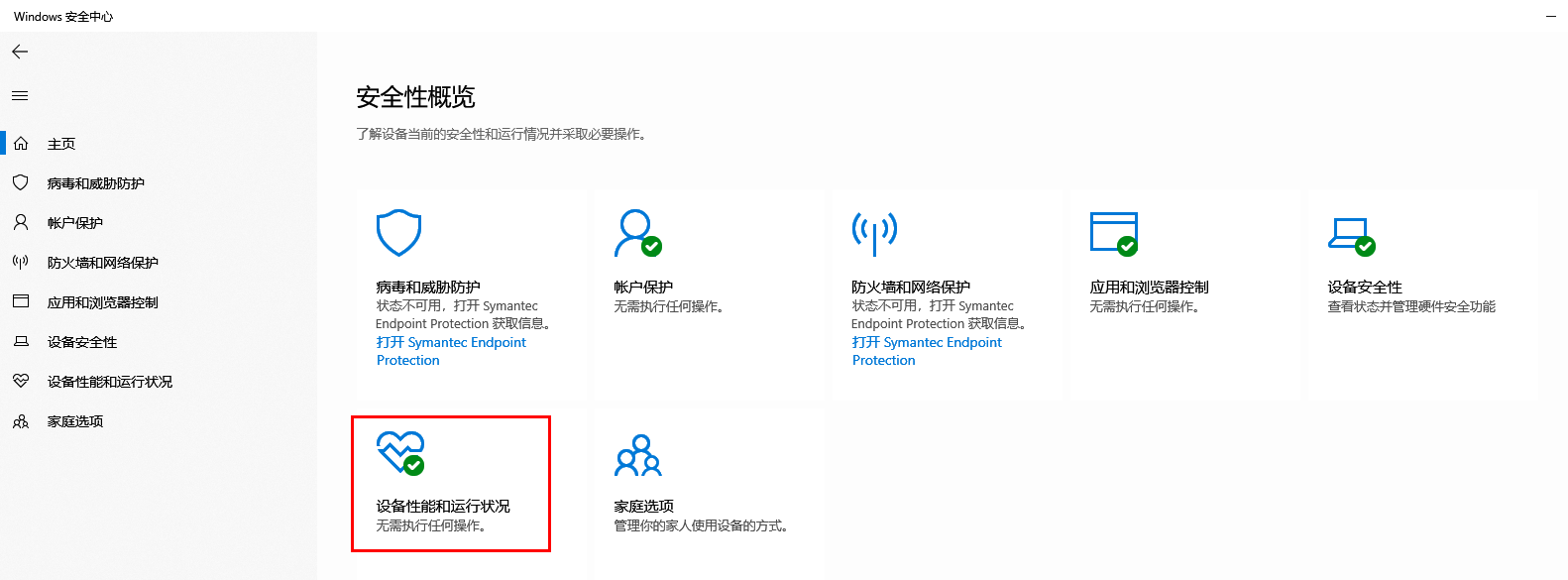Click the 设备性能和运行状况 tile heading
Screen dimensions: 1568x580
coord(443,506)
